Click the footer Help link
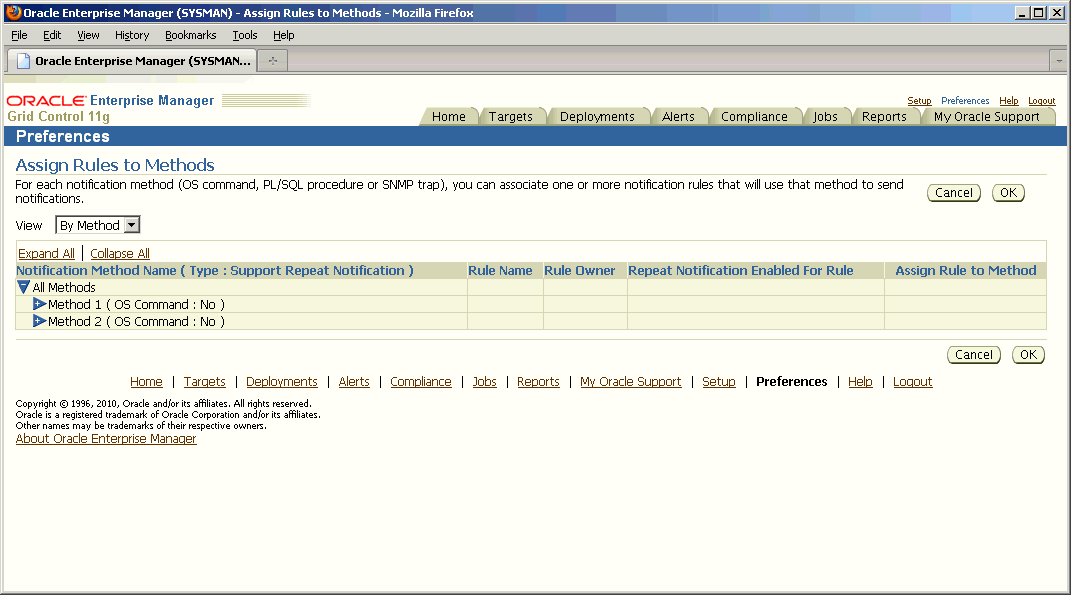 (860, 381)
